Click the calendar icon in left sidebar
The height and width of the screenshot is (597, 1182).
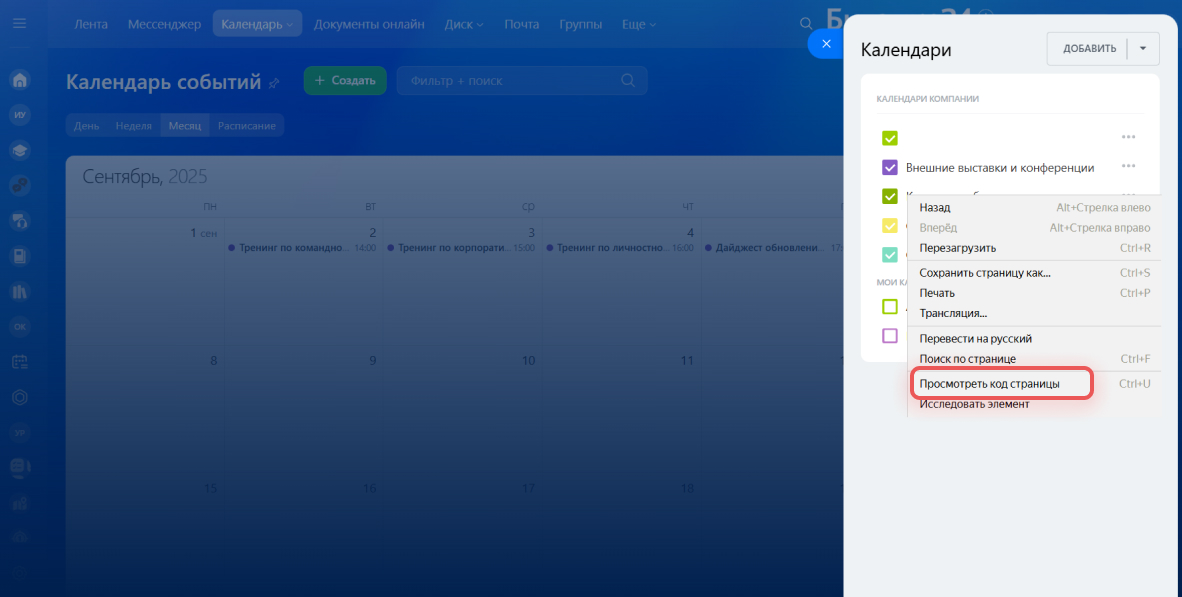pos(20,362)
